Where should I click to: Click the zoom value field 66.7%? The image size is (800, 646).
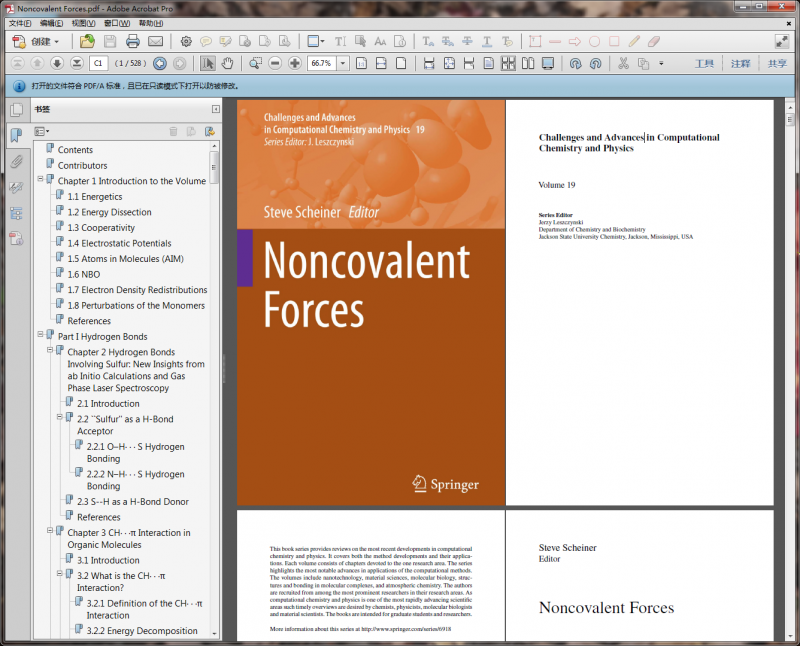[x=321, y=63]
